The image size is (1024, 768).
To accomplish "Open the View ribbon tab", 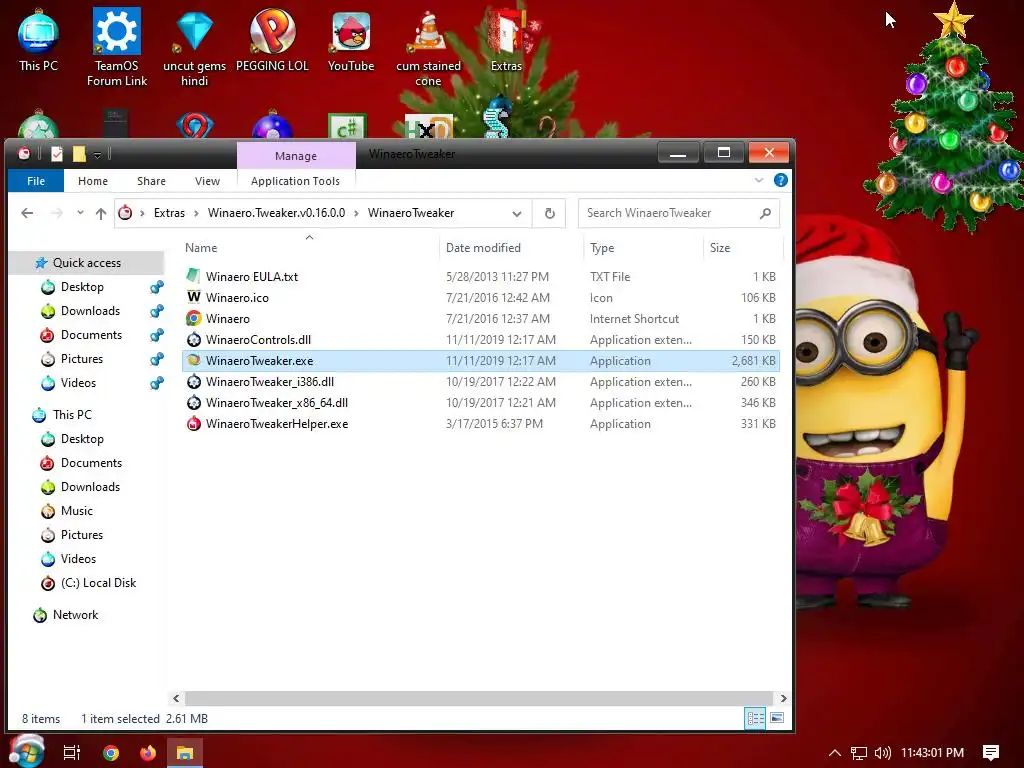I will coord(208,181).
